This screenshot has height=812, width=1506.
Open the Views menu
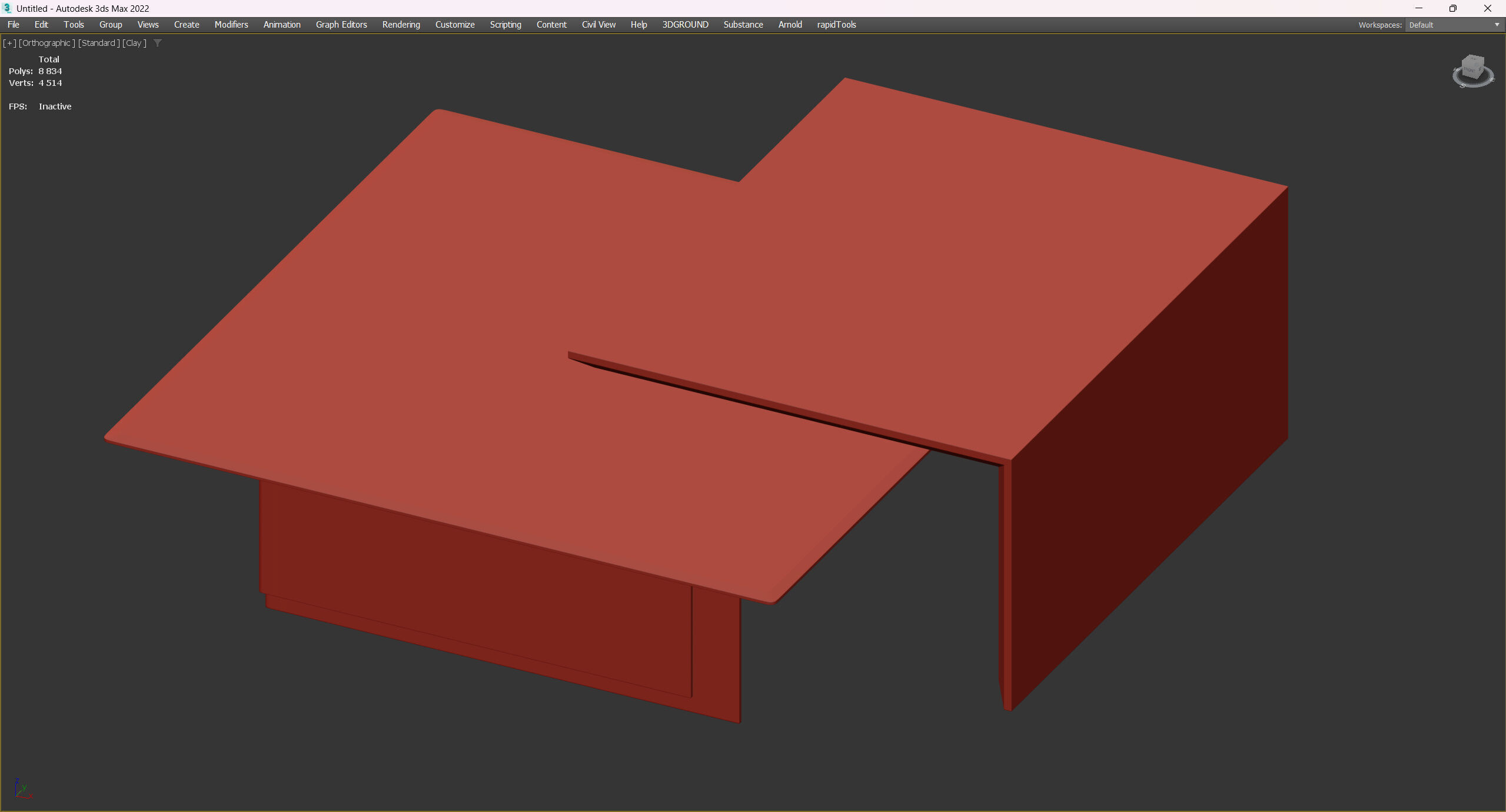coord(148,25)
